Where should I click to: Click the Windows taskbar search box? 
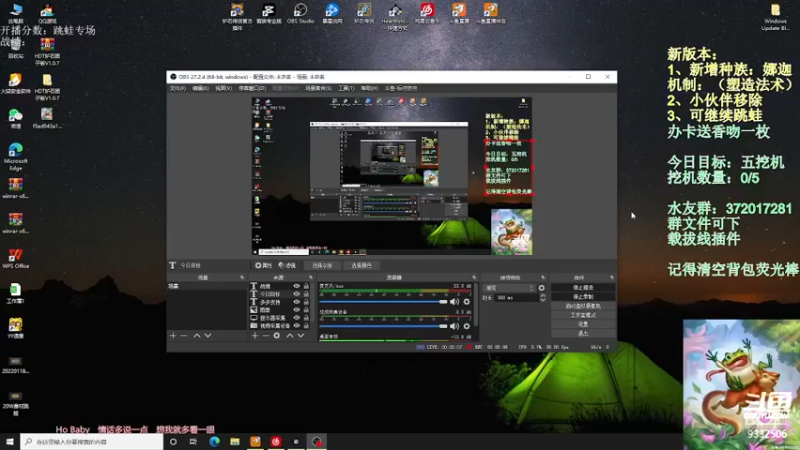92,441
